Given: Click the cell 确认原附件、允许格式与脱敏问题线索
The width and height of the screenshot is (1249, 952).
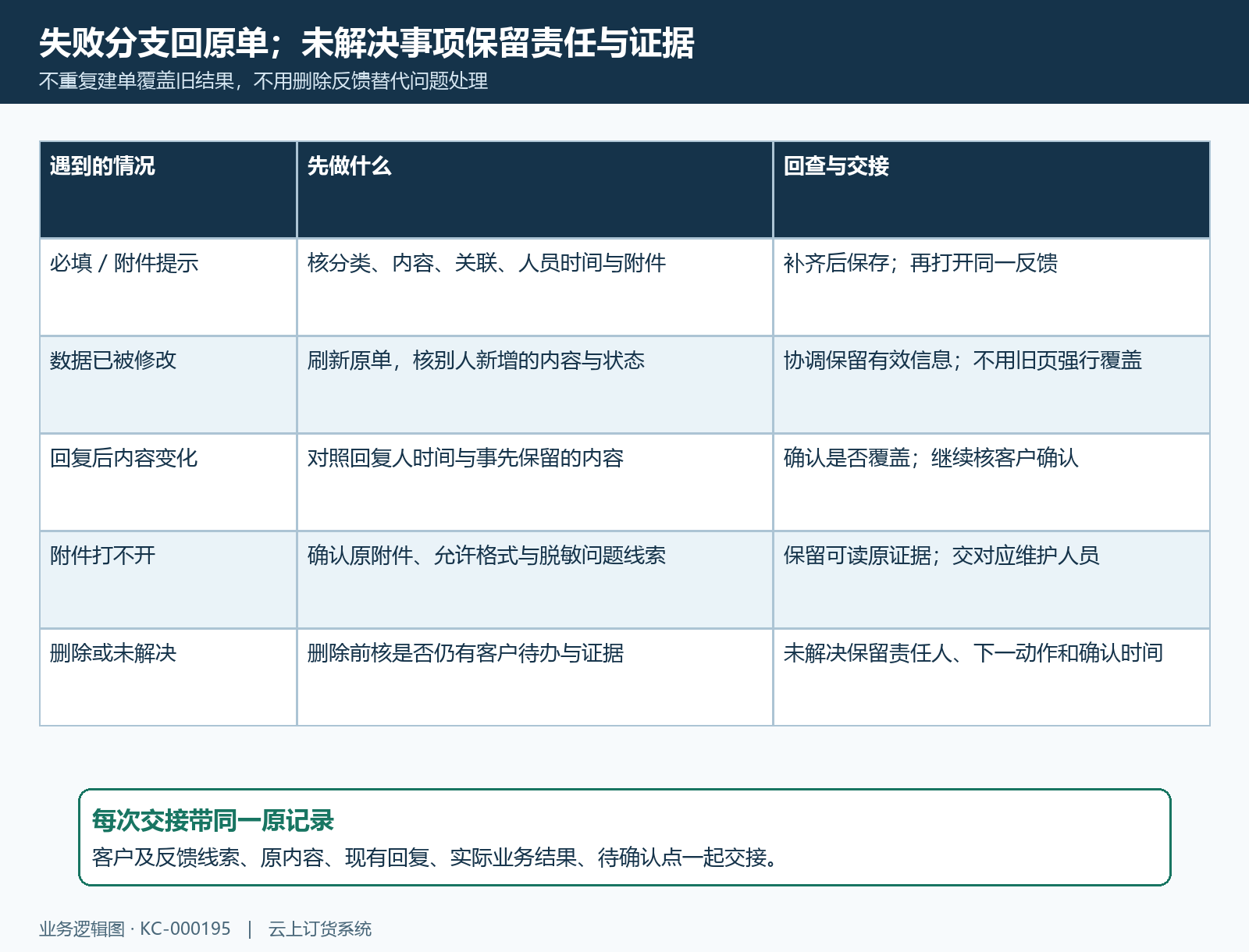Looking at the screenshot, I should tap(535, 580).
